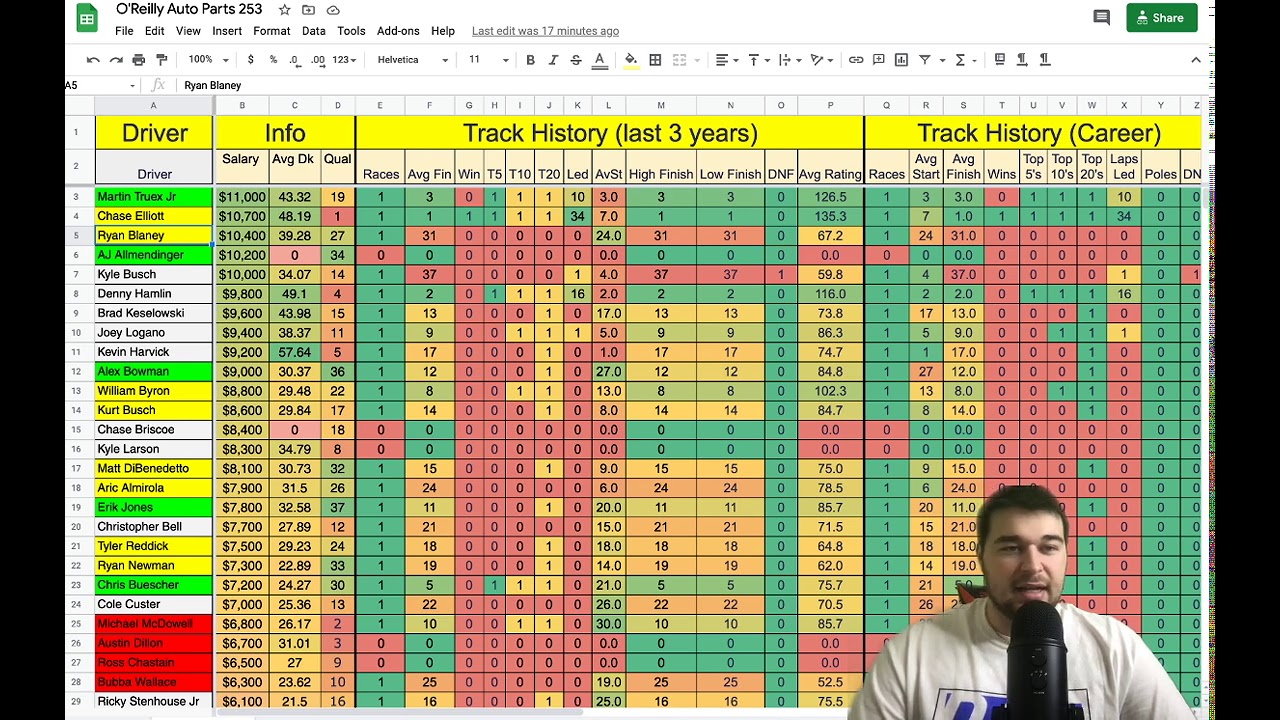1280x720 pixels.
Task: Format as percent icon
Action: [273, 60]
